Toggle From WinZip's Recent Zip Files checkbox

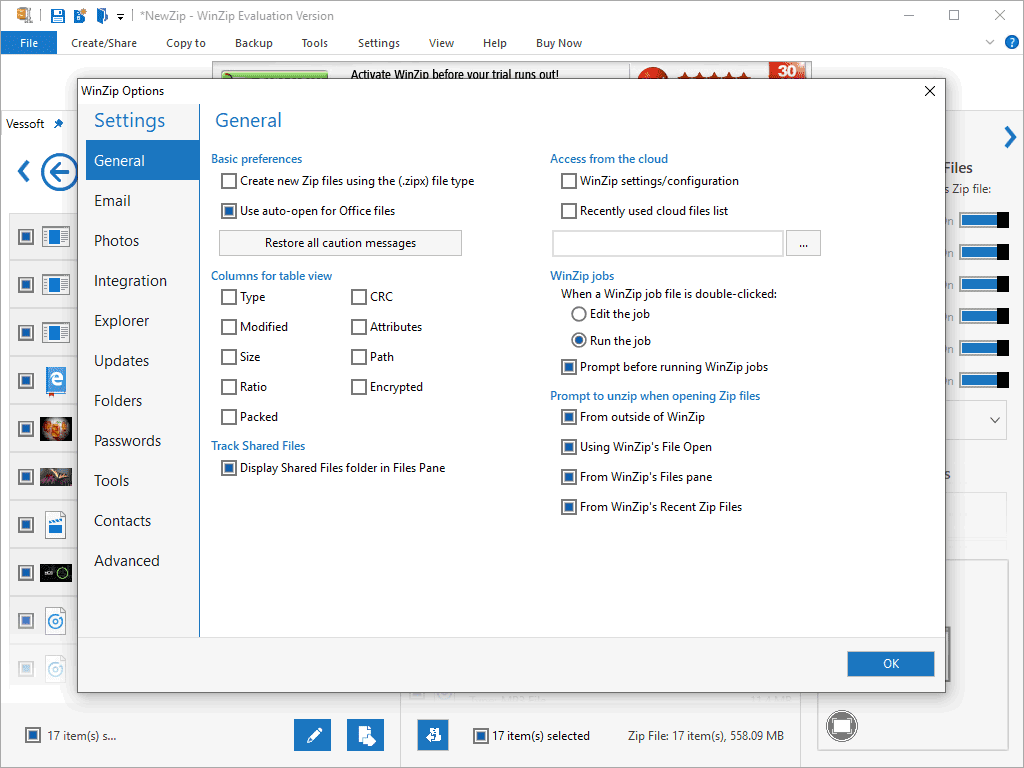click(569, 507)
